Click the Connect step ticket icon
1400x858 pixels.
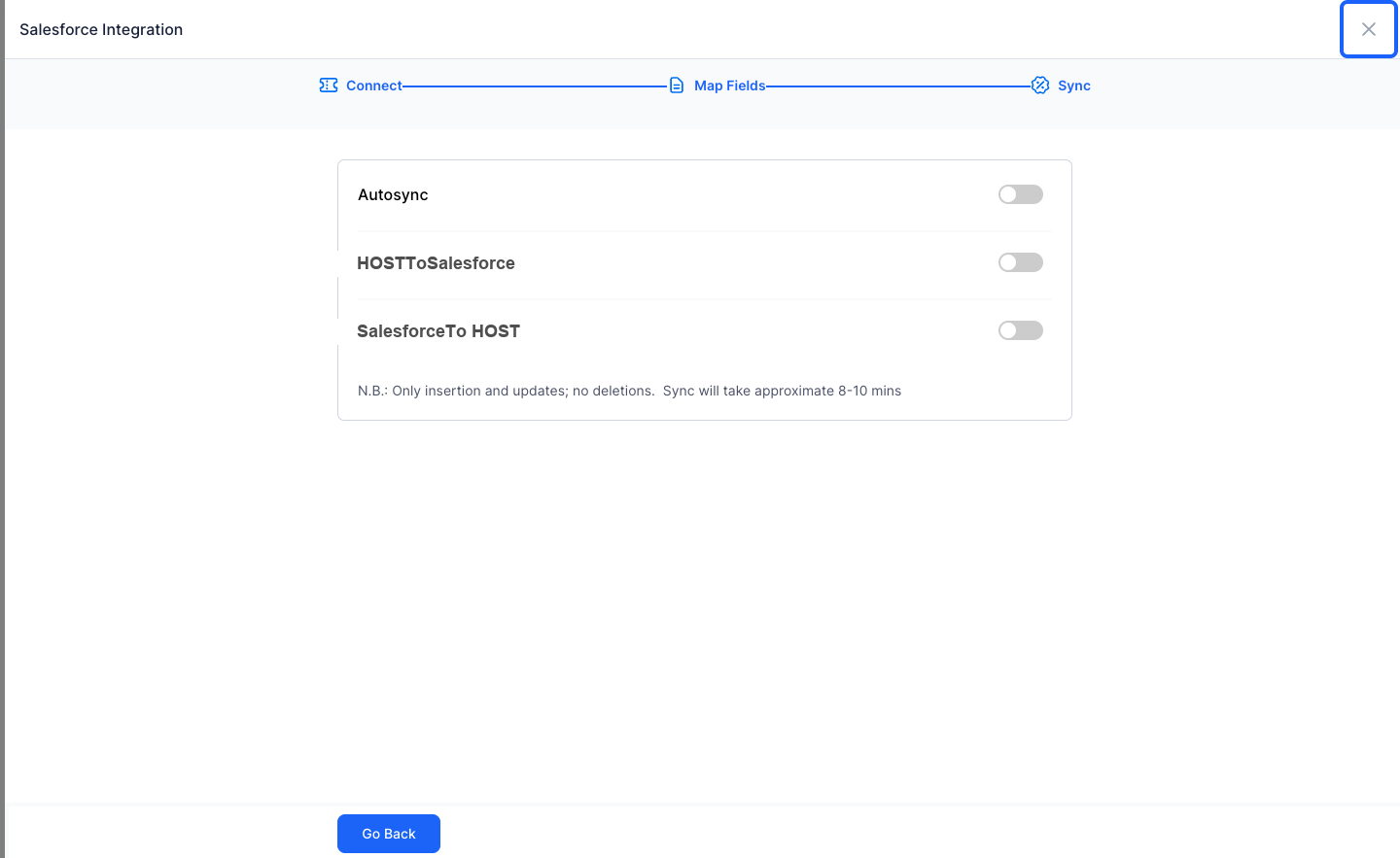(329, 86)
